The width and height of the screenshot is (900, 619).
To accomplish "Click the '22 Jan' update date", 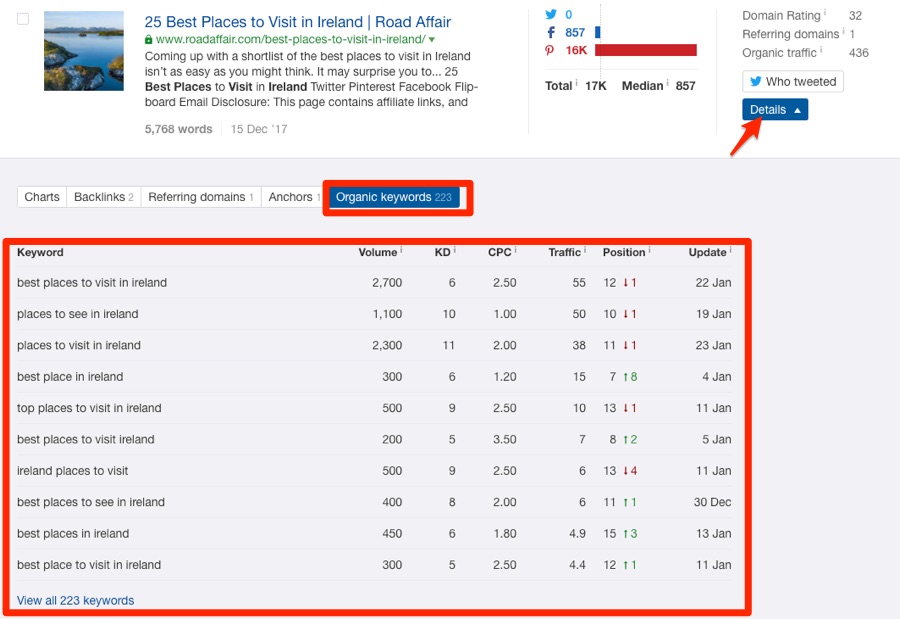I will 713,283.
